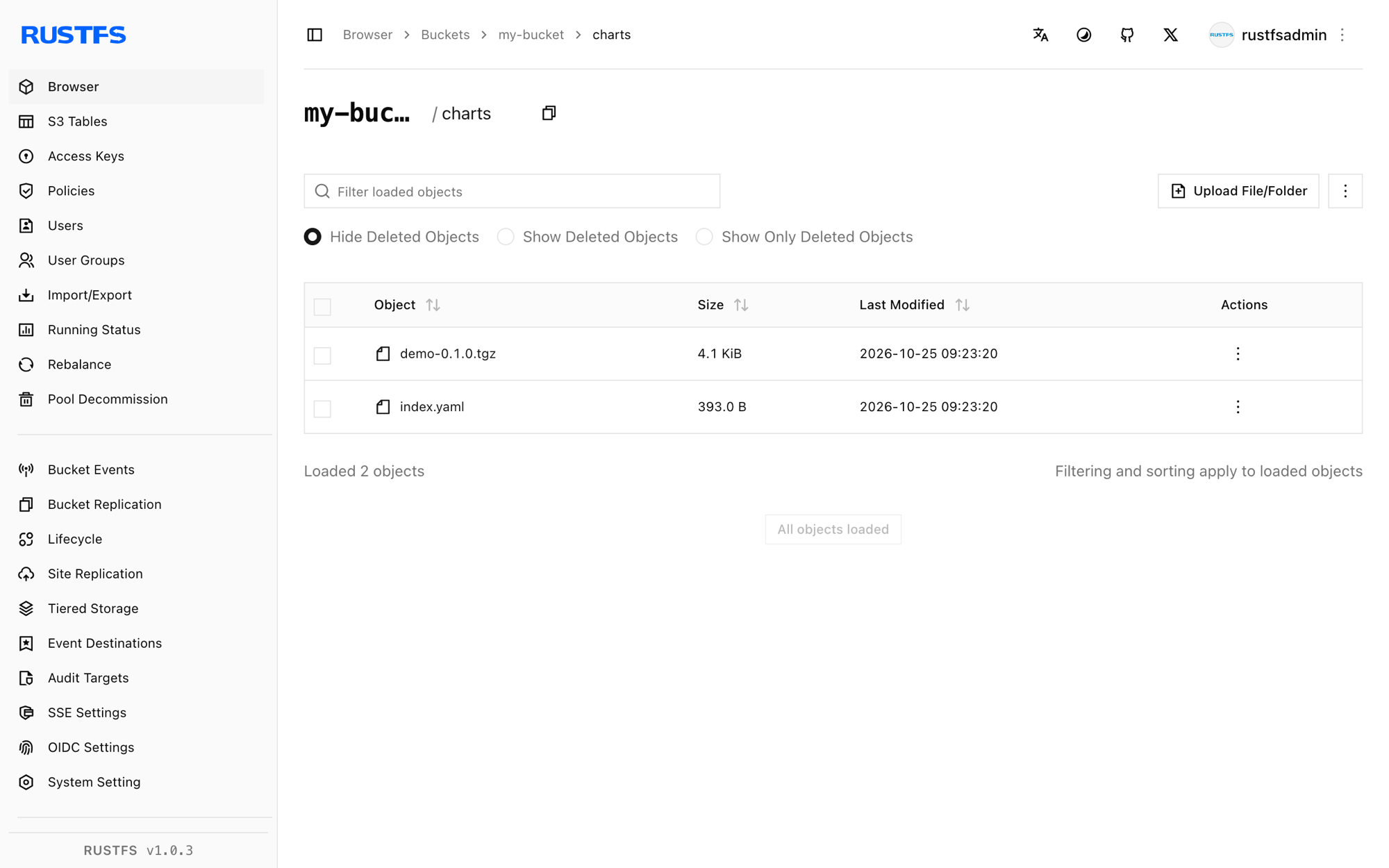This screenshot has width=1389, height=868.
Task: Open Lifecycle from the sidebar
Action: [x=136, y=539]
